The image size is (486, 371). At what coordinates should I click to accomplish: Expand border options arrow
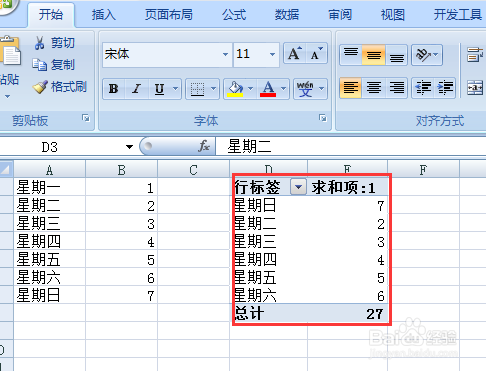pyautogui.click(x=213, y=89)
